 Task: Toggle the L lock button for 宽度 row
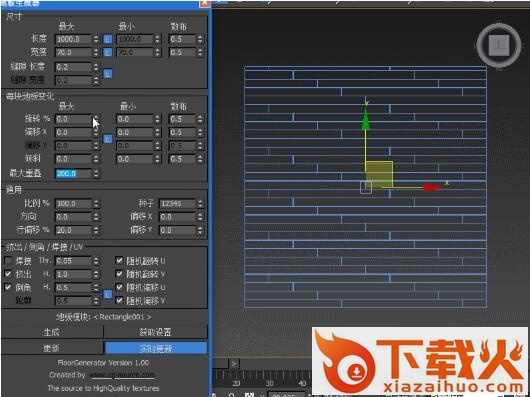(x=107, y=52)
